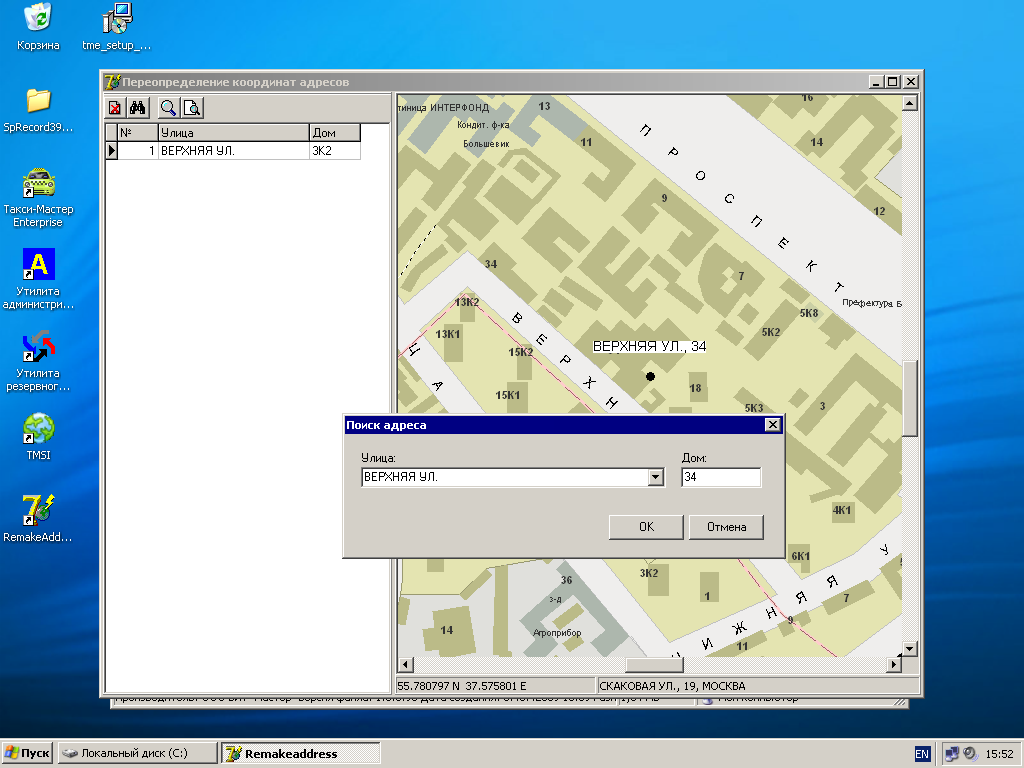Click the document with magnifier icon
This screenshot has width=1024, height=768.
click(191, 108)
